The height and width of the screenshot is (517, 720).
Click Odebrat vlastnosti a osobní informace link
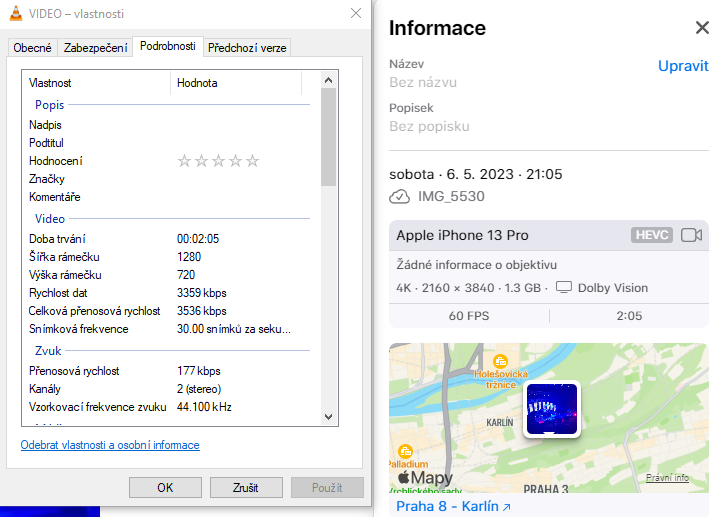pos(110,445)
